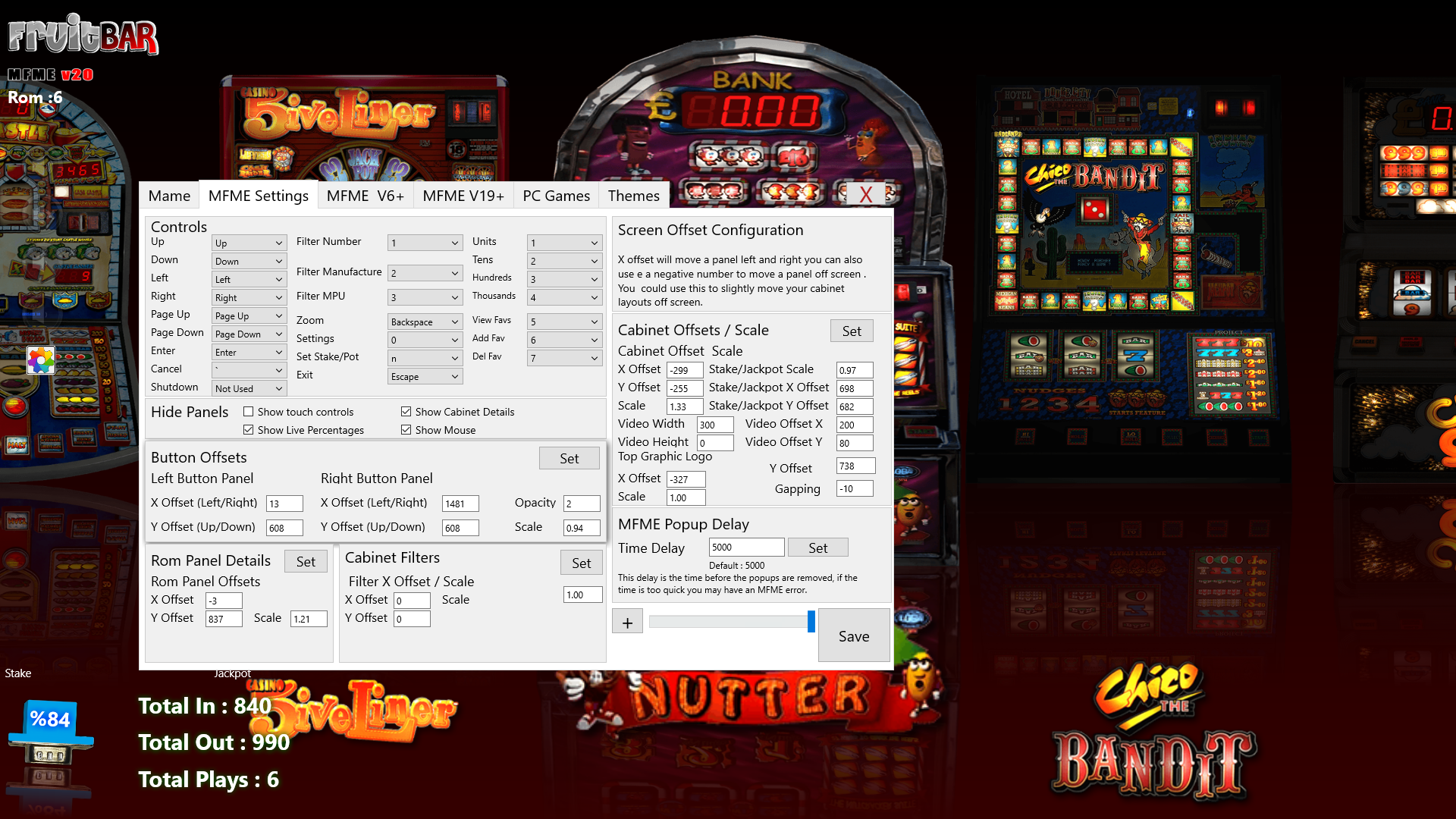Click the Time Delay input field
The height and width of the screenshot is (819, 1456).
coord(746,547)
